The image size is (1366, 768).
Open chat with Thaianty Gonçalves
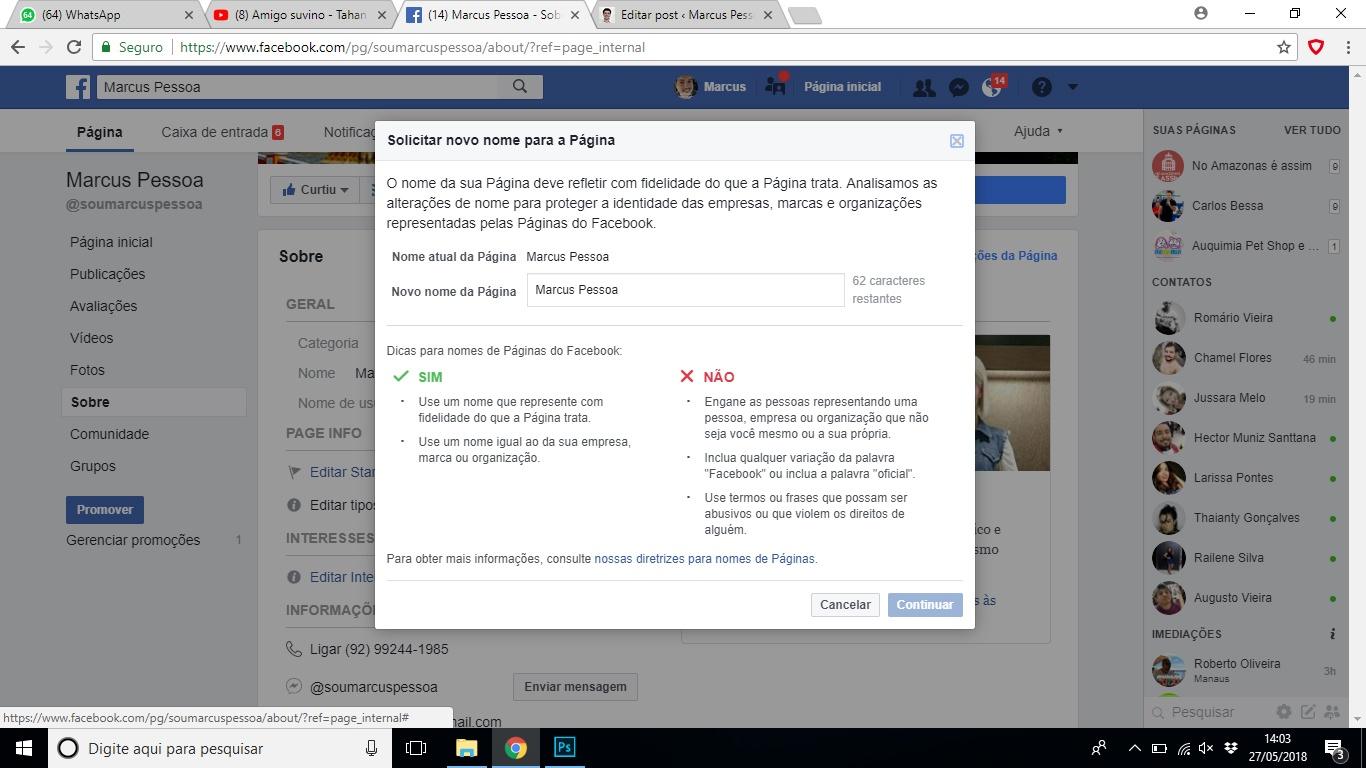click(1246, 518)
